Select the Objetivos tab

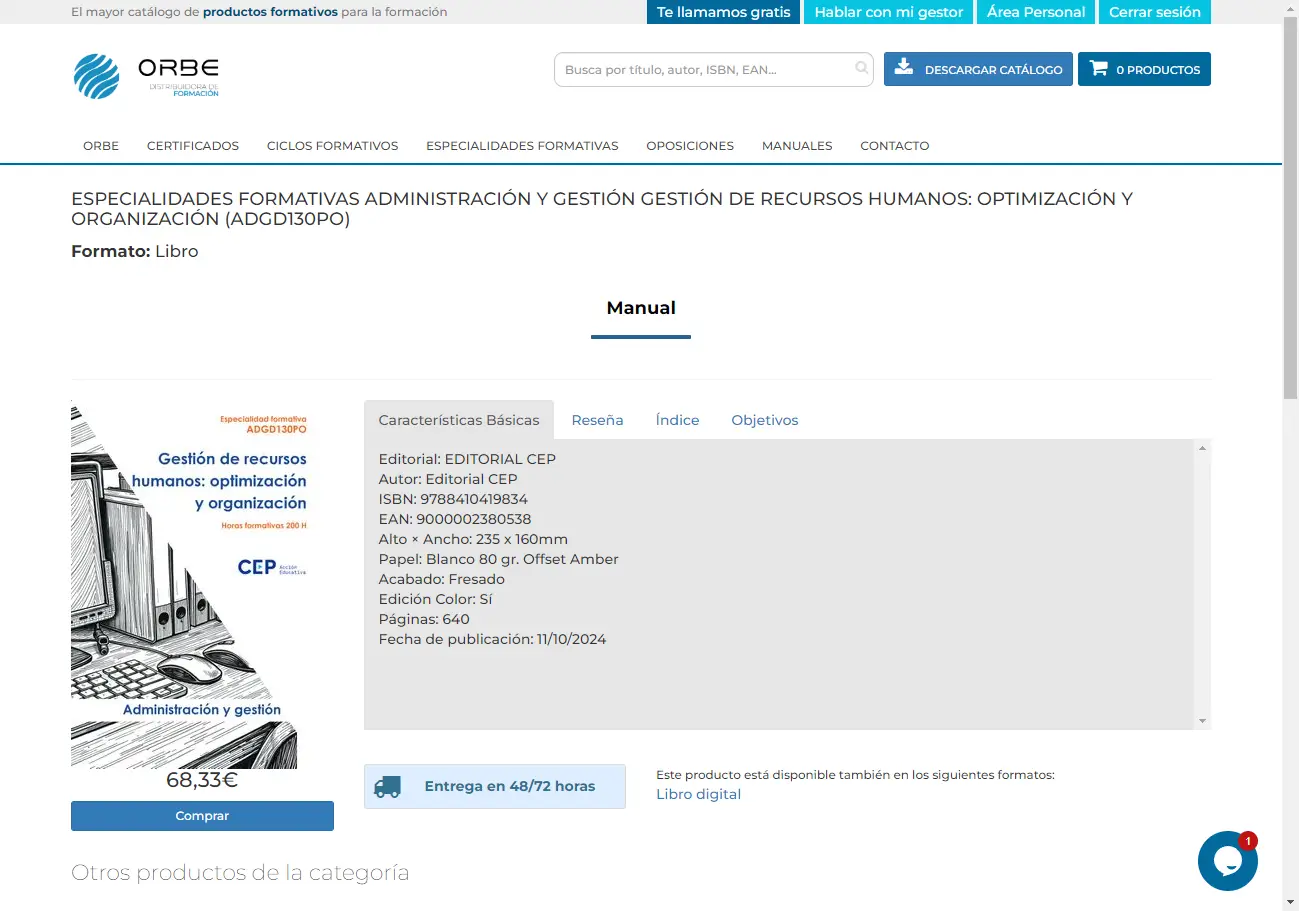(x=764, y=420)
